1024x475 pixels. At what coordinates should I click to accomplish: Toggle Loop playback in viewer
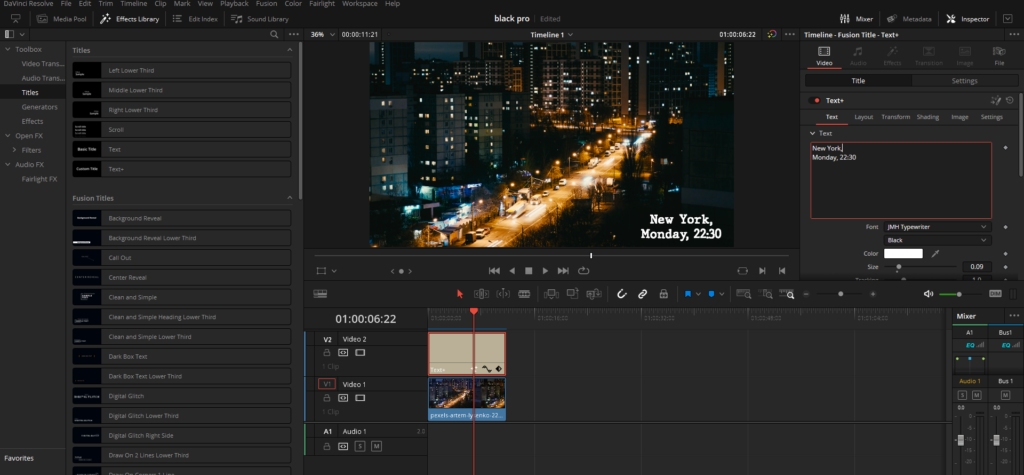click(583, 270)
